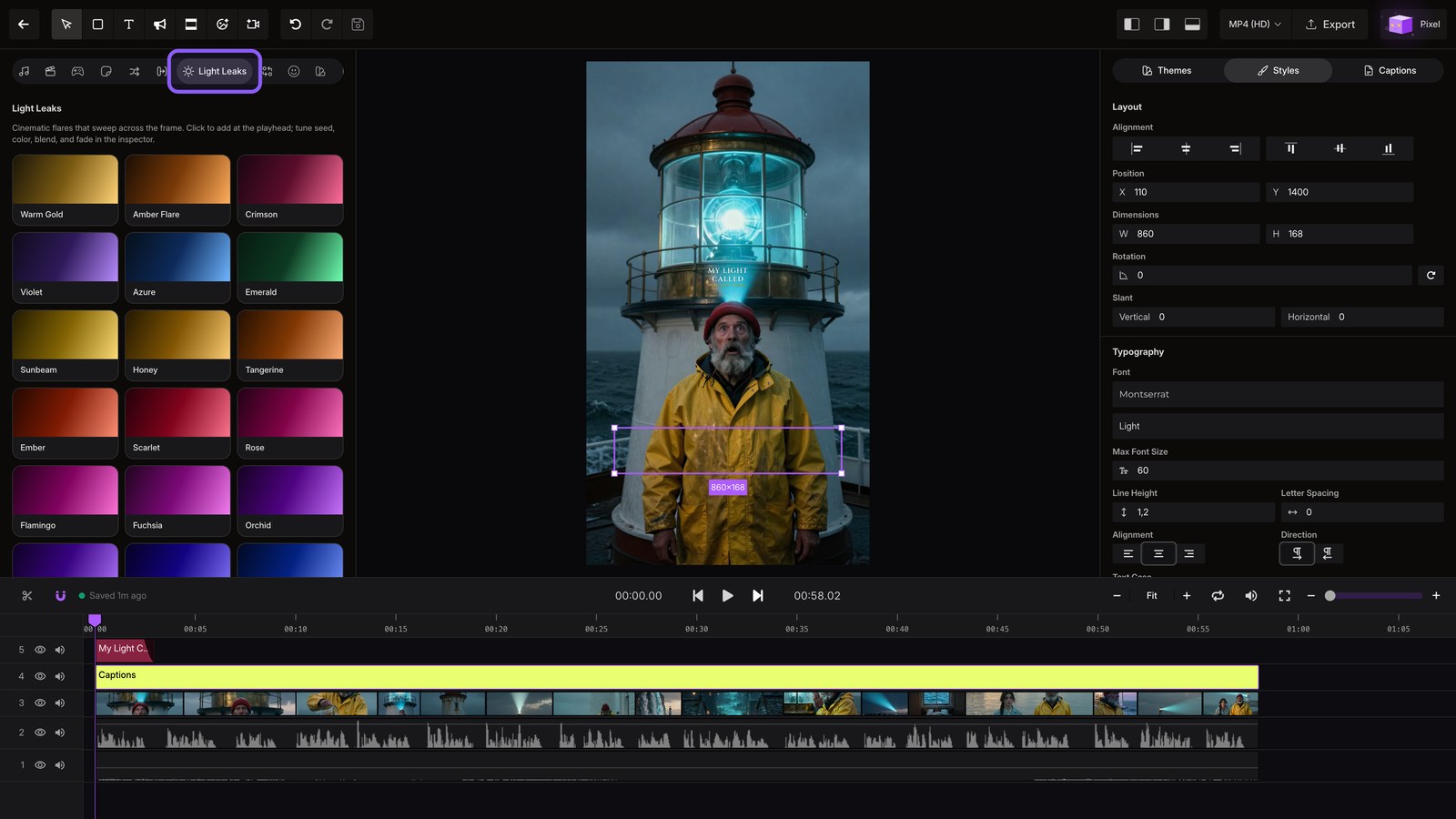Click the Position X input field
Viewport: 1456px width, 819px height.
(1186, 192)
